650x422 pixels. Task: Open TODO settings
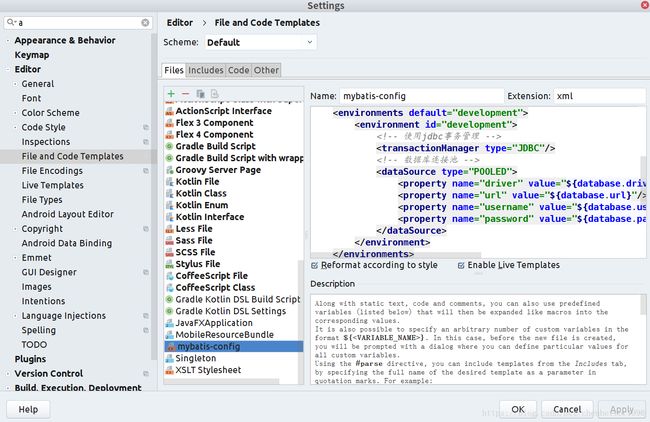click(x=34, y=344)
